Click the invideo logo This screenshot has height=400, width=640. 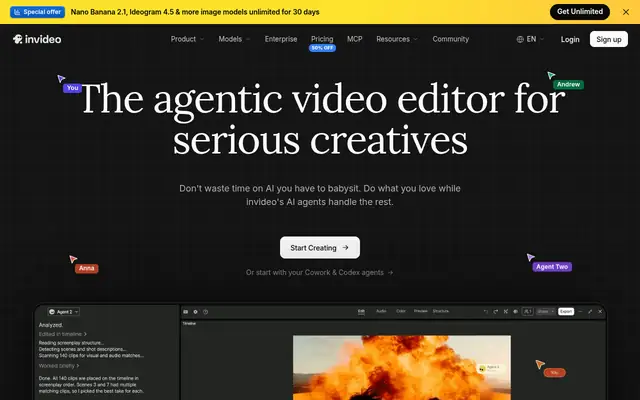(x=37, y=39)
